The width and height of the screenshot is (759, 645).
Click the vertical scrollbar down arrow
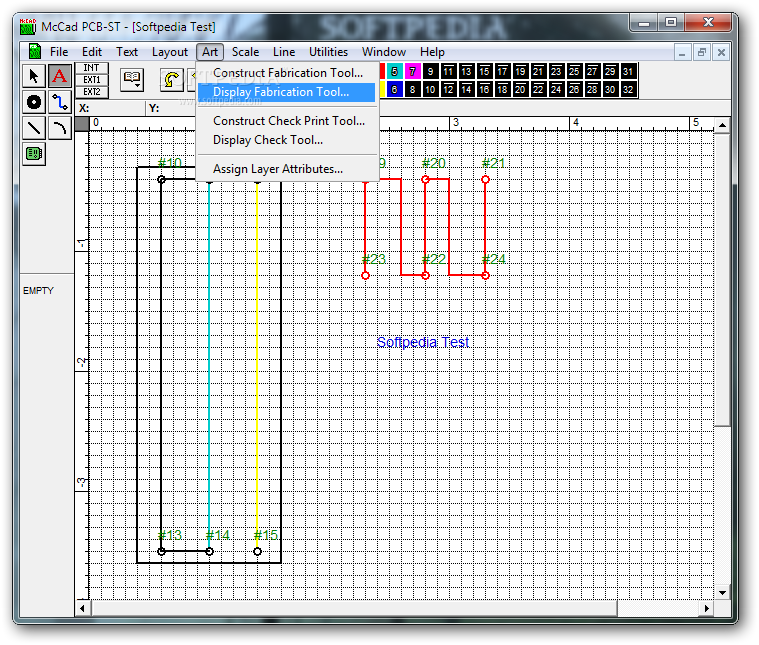(722, 593)
